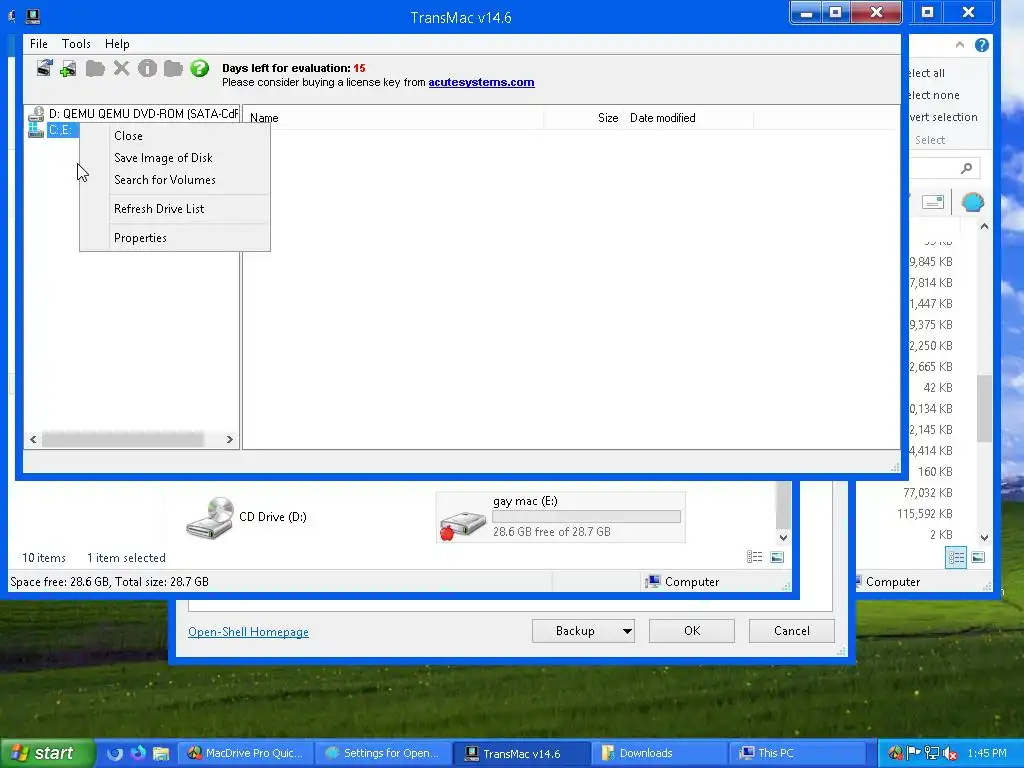Click Invert selection in Downloads ribbon
The width and height of the screenshot is (1024, 768).
[943, 118]
